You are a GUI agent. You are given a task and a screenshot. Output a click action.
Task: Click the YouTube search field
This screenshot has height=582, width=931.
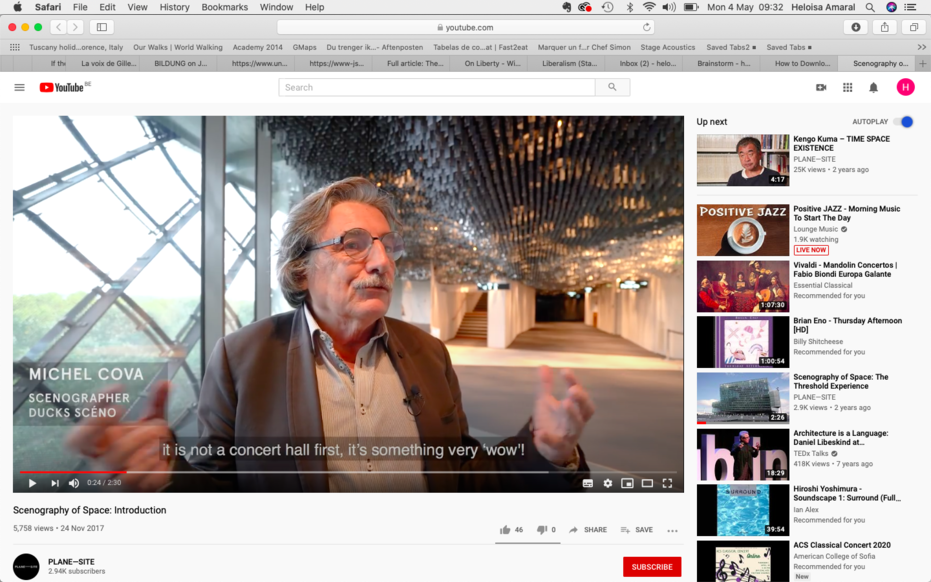(x=437, y=87)
